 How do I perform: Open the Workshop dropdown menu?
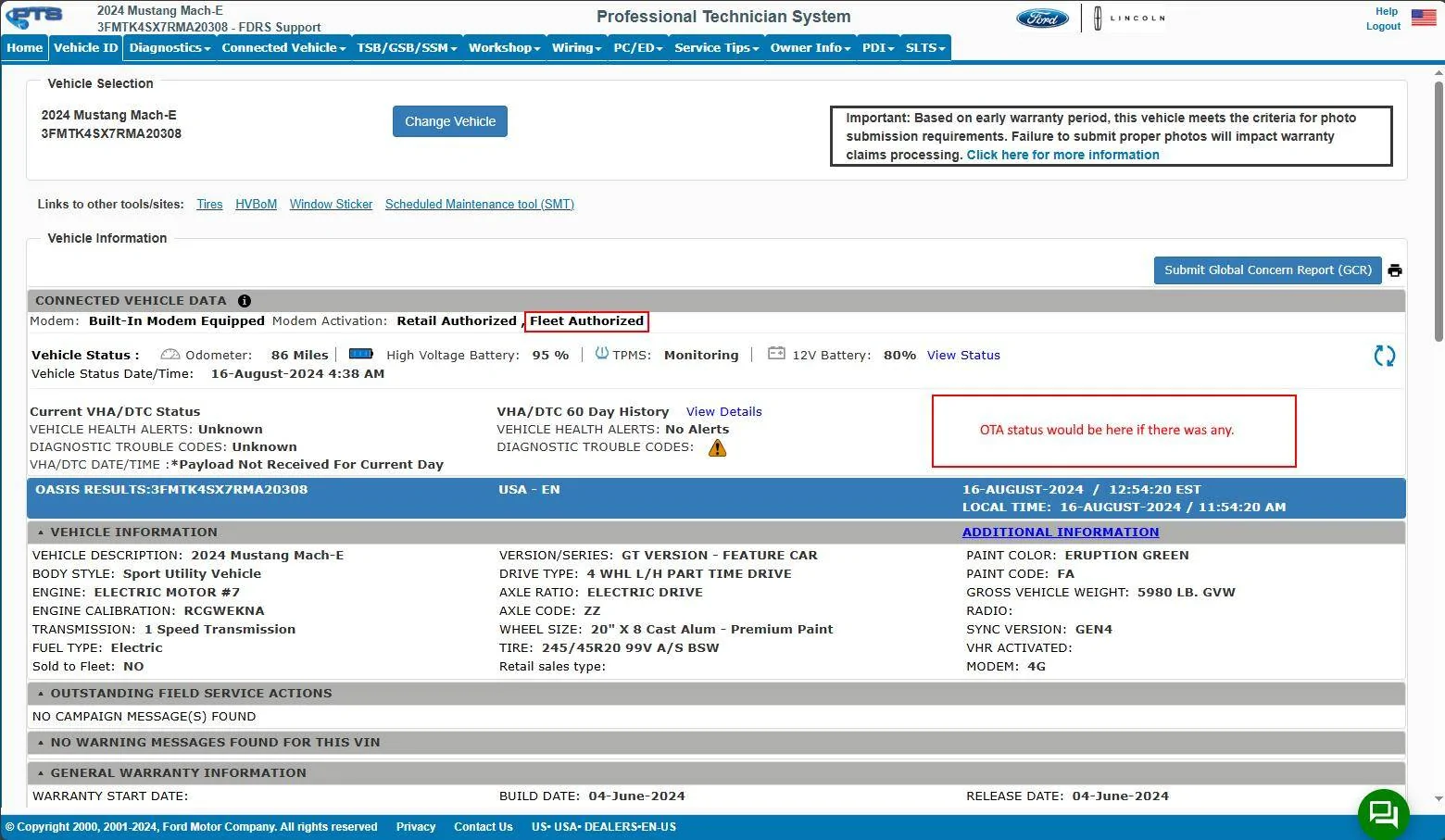[x=504, y=48]
